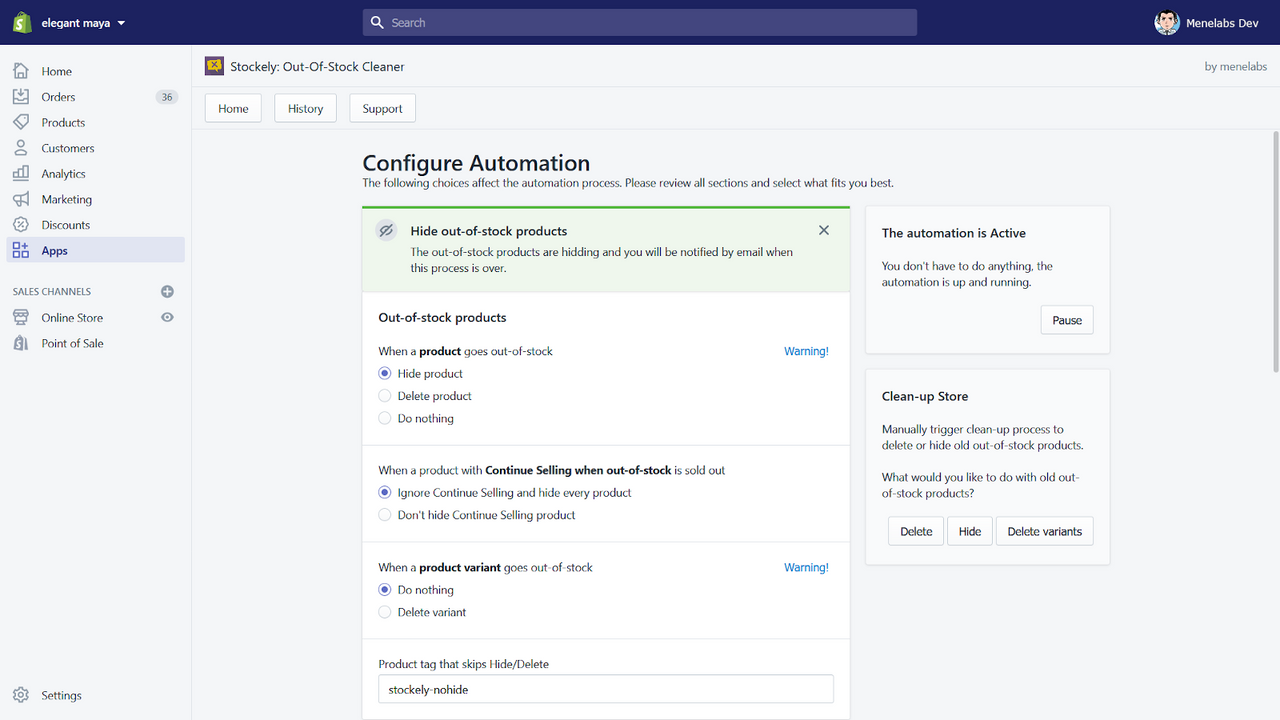
Task: Open the Support tab
Action: pos(382,109)
